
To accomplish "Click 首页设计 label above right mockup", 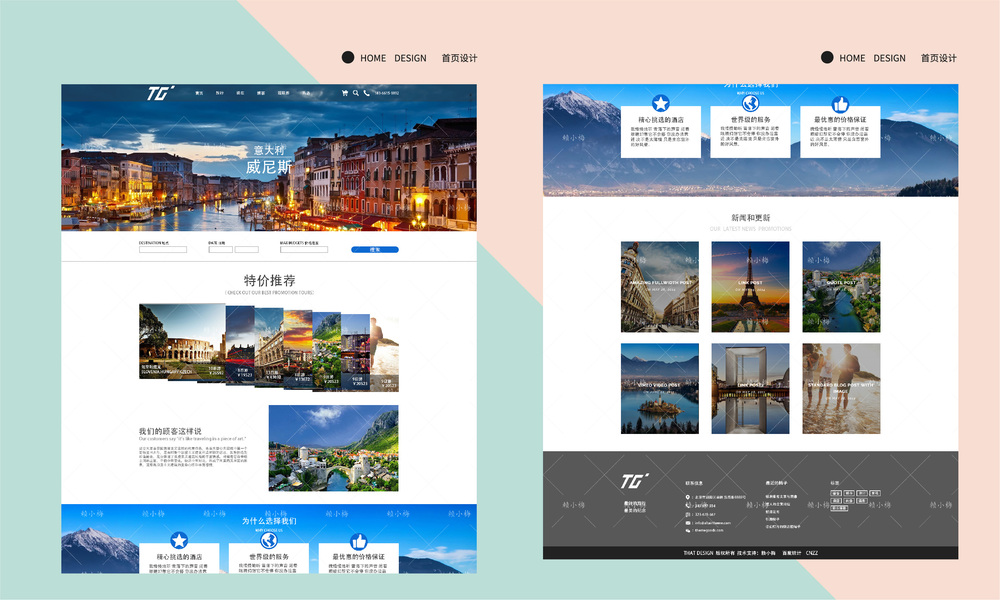I will [939, 58].
